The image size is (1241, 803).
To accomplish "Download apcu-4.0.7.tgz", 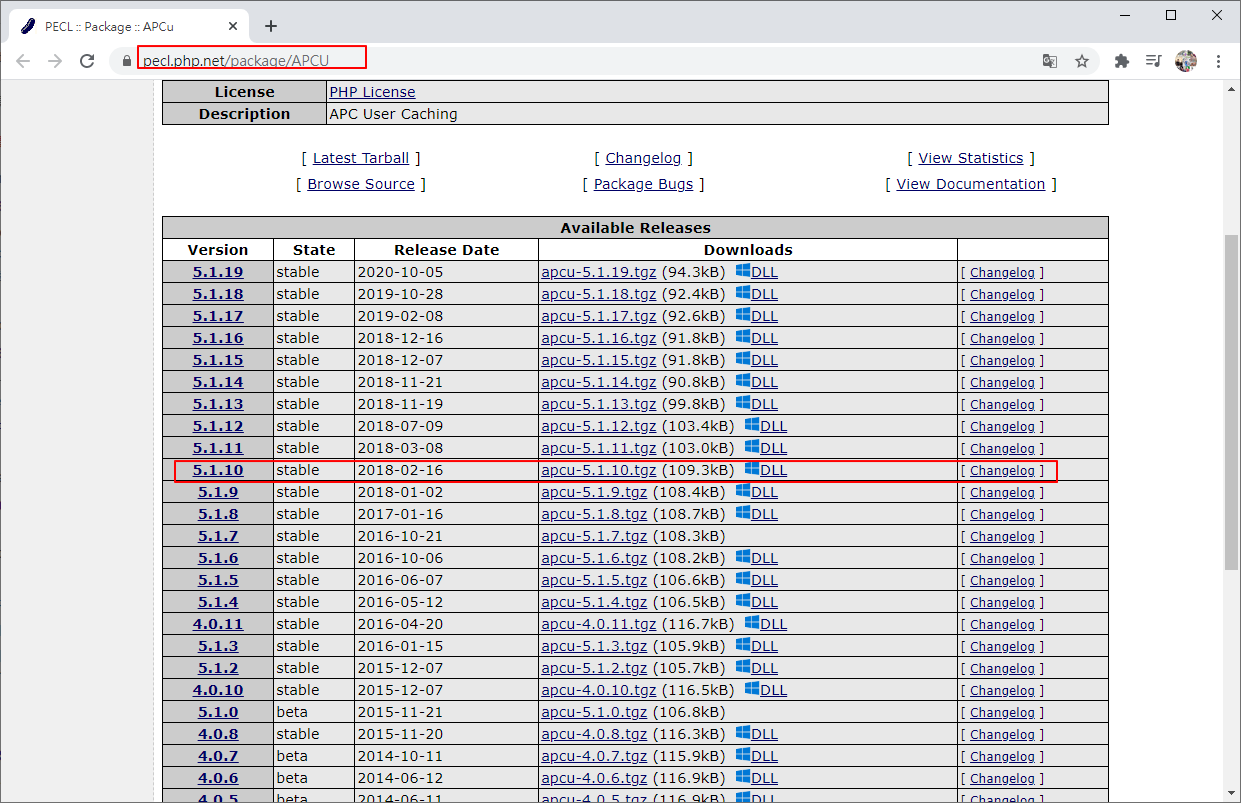I will pyautogui.click(x=594, y=756).
